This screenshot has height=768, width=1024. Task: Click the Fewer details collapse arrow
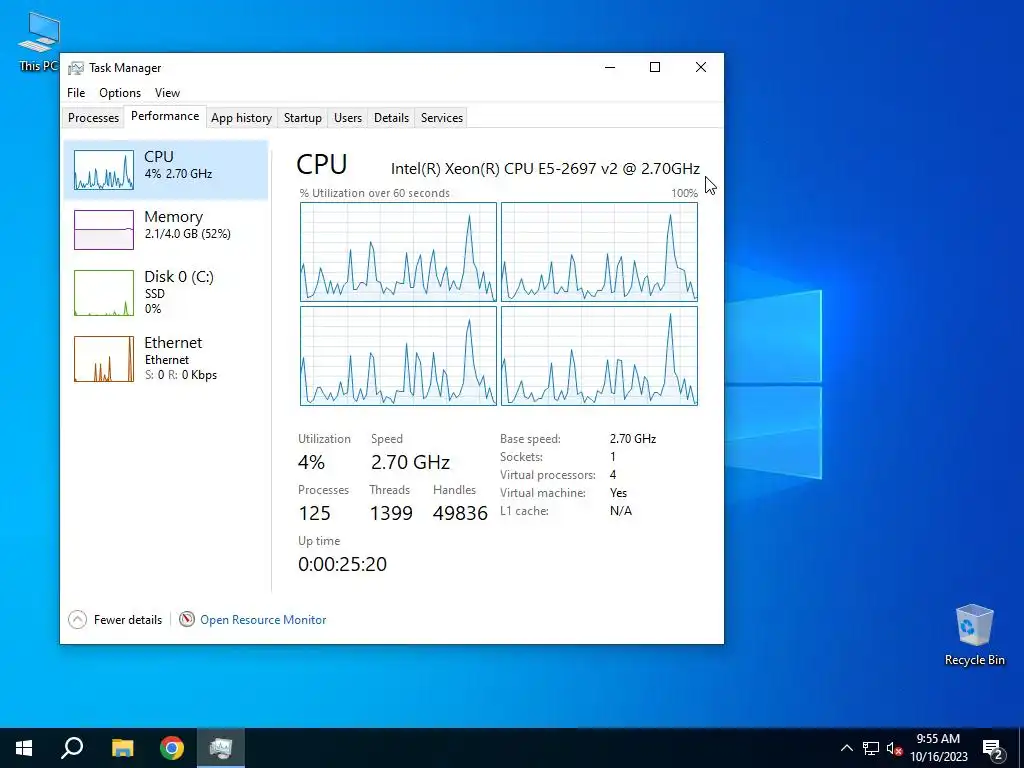click(x=77, y=620)
